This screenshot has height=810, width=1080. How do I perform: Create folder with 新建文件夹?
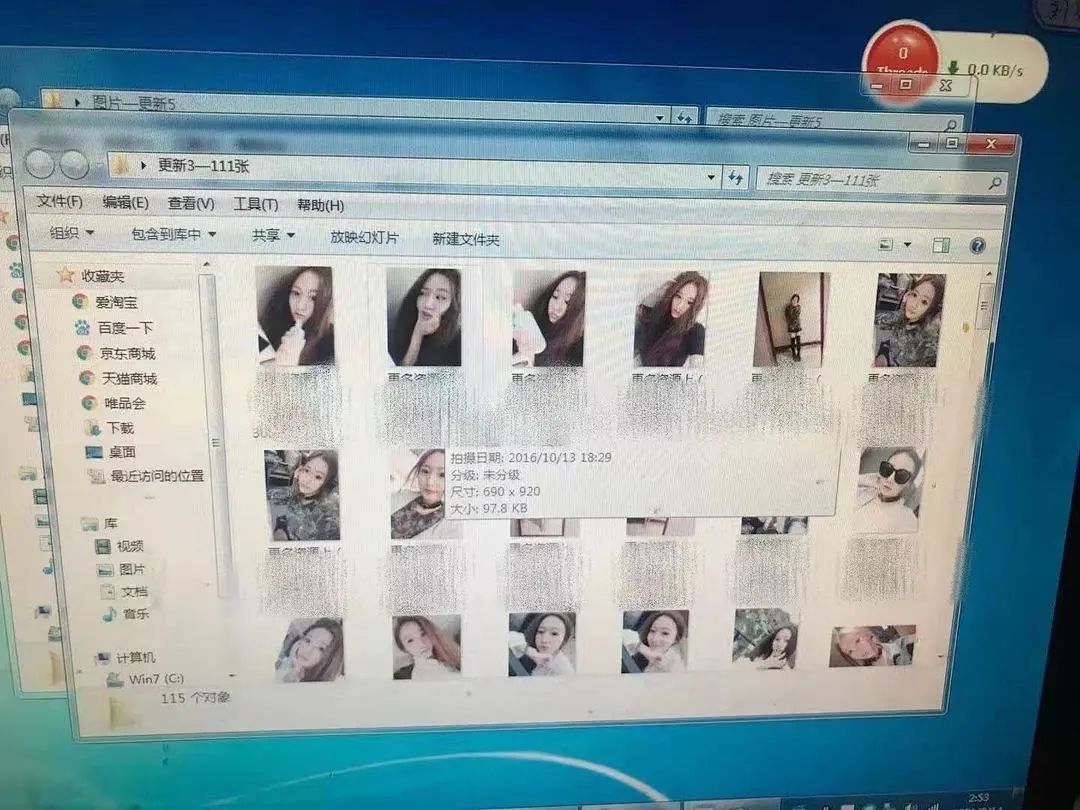(466, 240)
